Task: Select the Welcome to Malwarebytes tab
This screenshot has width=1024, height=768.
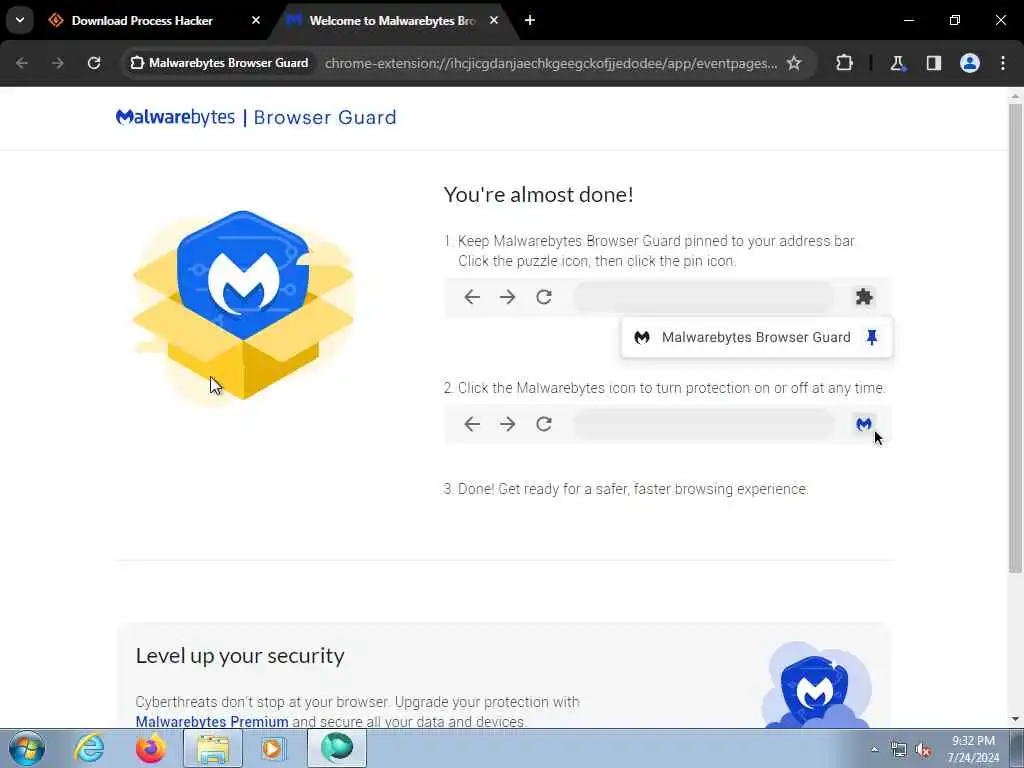Action: point(392,21)
